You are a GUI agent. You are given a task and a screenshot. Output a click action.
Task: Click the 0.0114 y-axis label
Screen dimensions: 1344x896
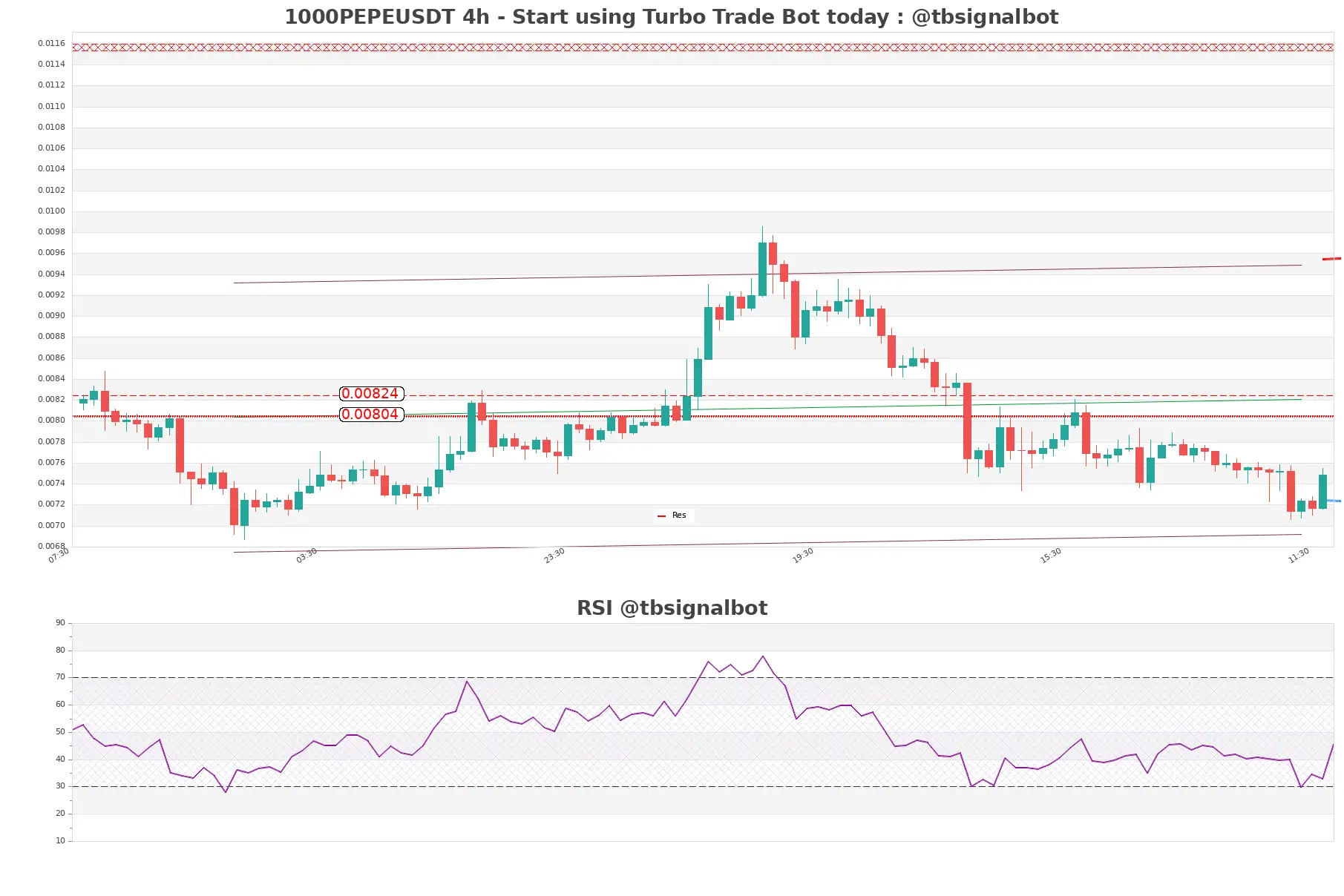point(51,64)
